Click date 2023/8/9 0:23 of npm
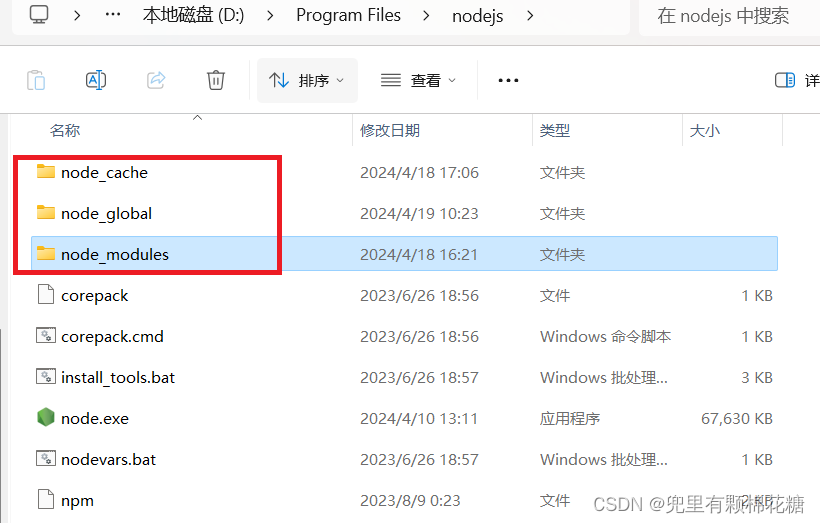The height and width of the screenshot is (523, 820). 410,501
